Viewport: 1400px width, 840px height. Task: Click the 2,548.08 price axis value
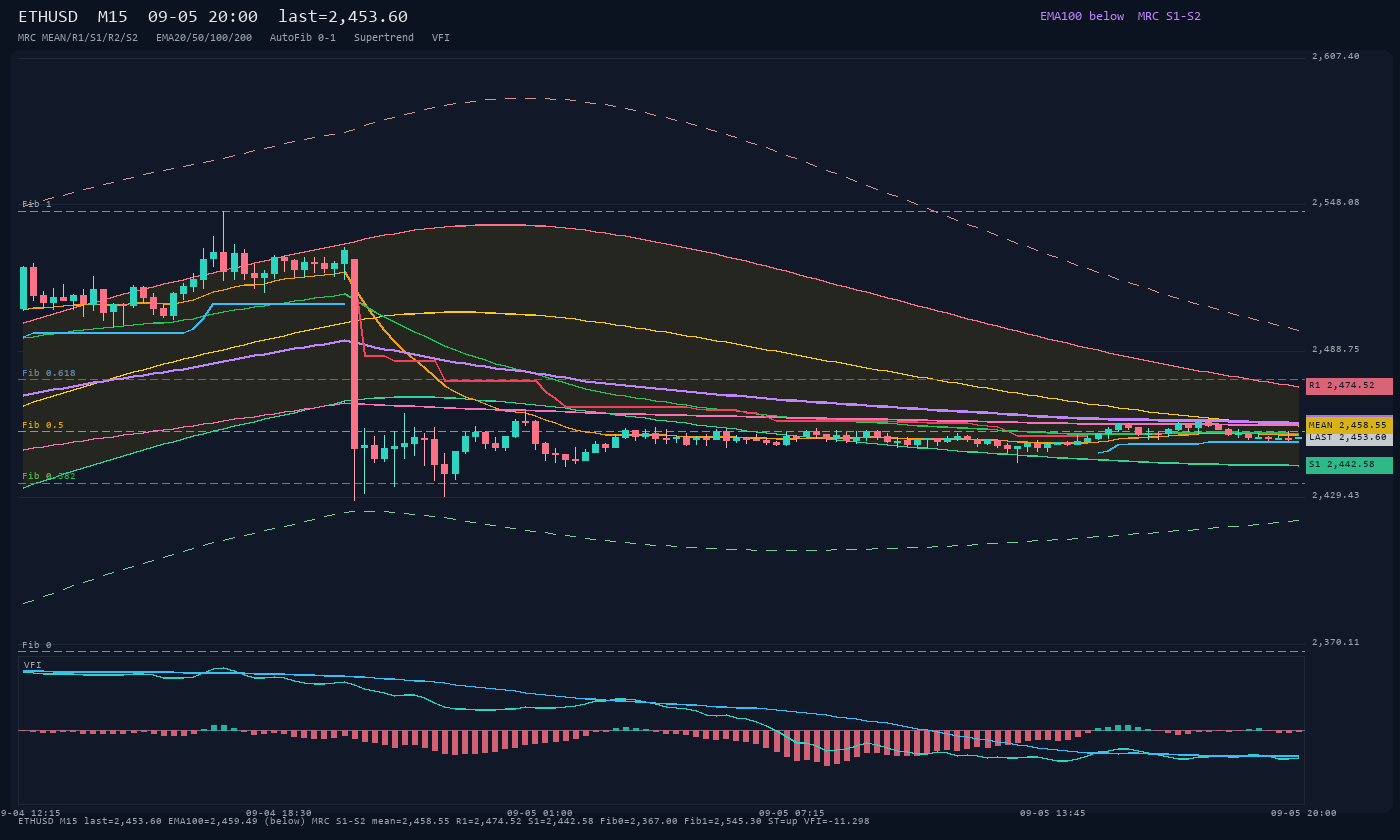(1335, 202)
